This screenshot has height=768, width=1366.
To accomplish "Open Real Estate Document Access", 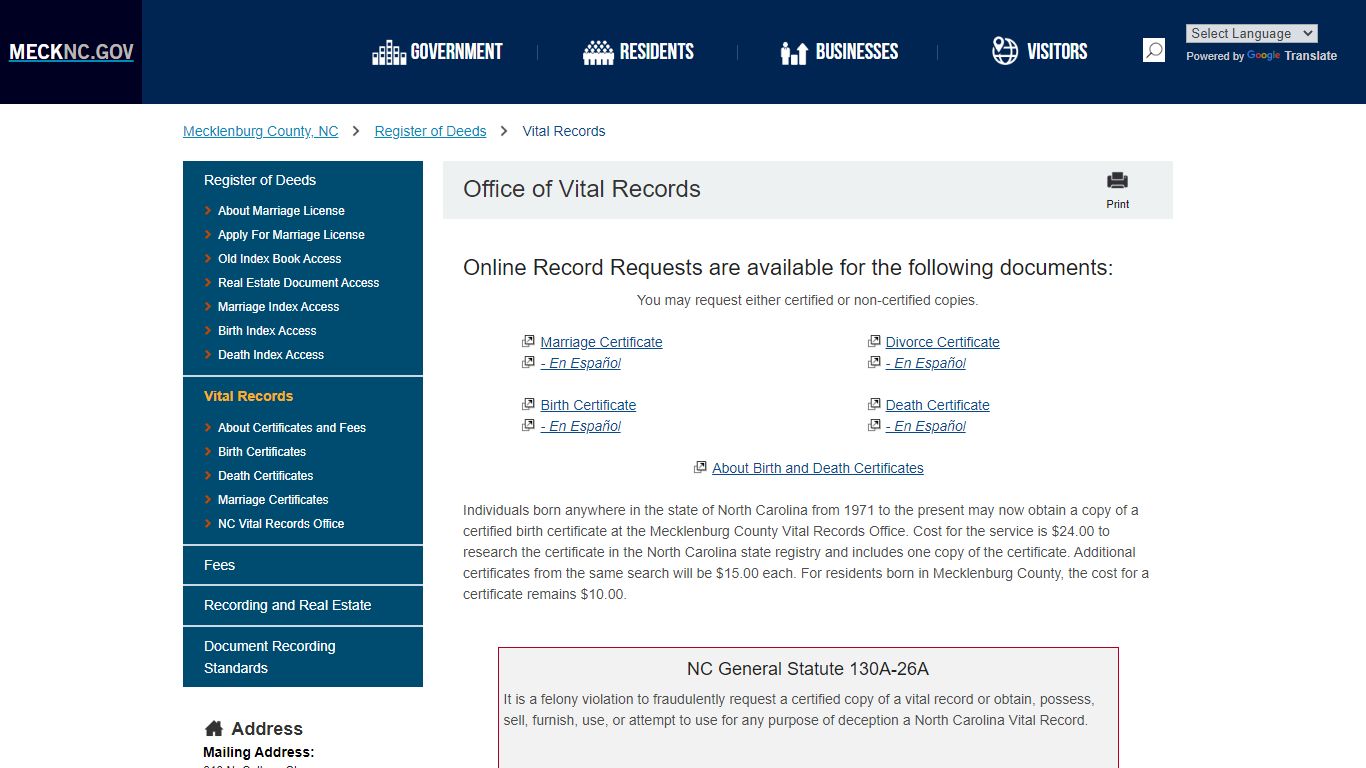I will (299, 283).
